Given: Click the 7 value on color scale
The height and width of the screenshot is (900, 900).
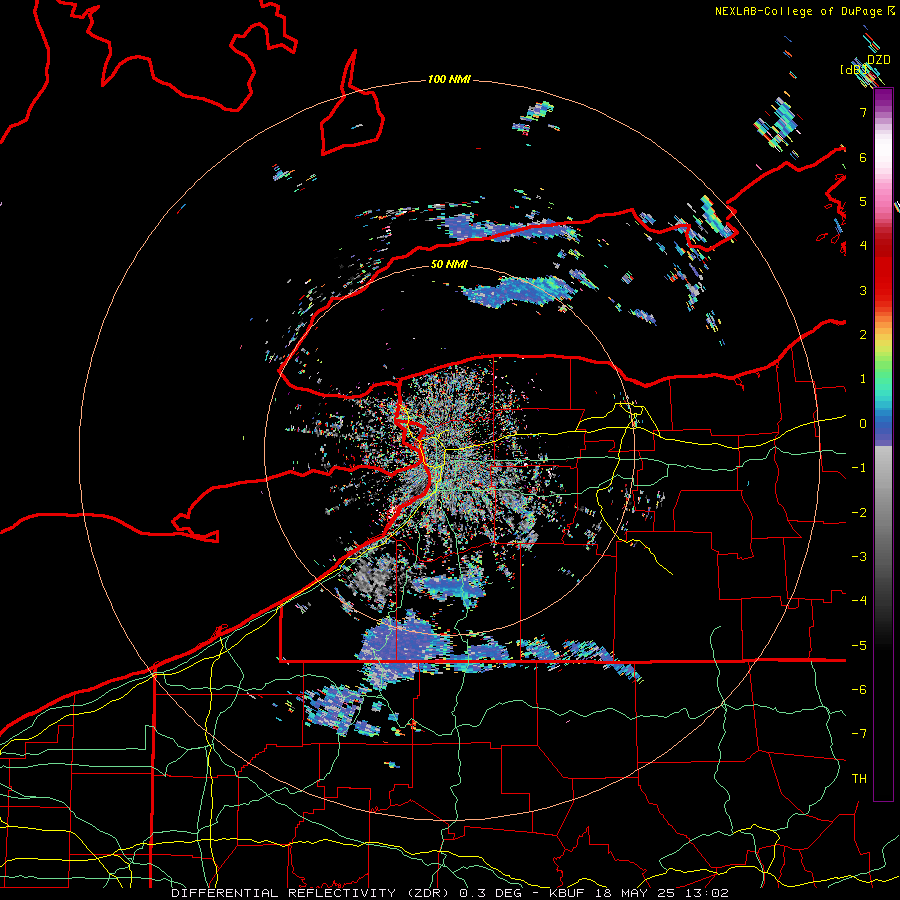Looking at the screenshot, I should 863,112.
